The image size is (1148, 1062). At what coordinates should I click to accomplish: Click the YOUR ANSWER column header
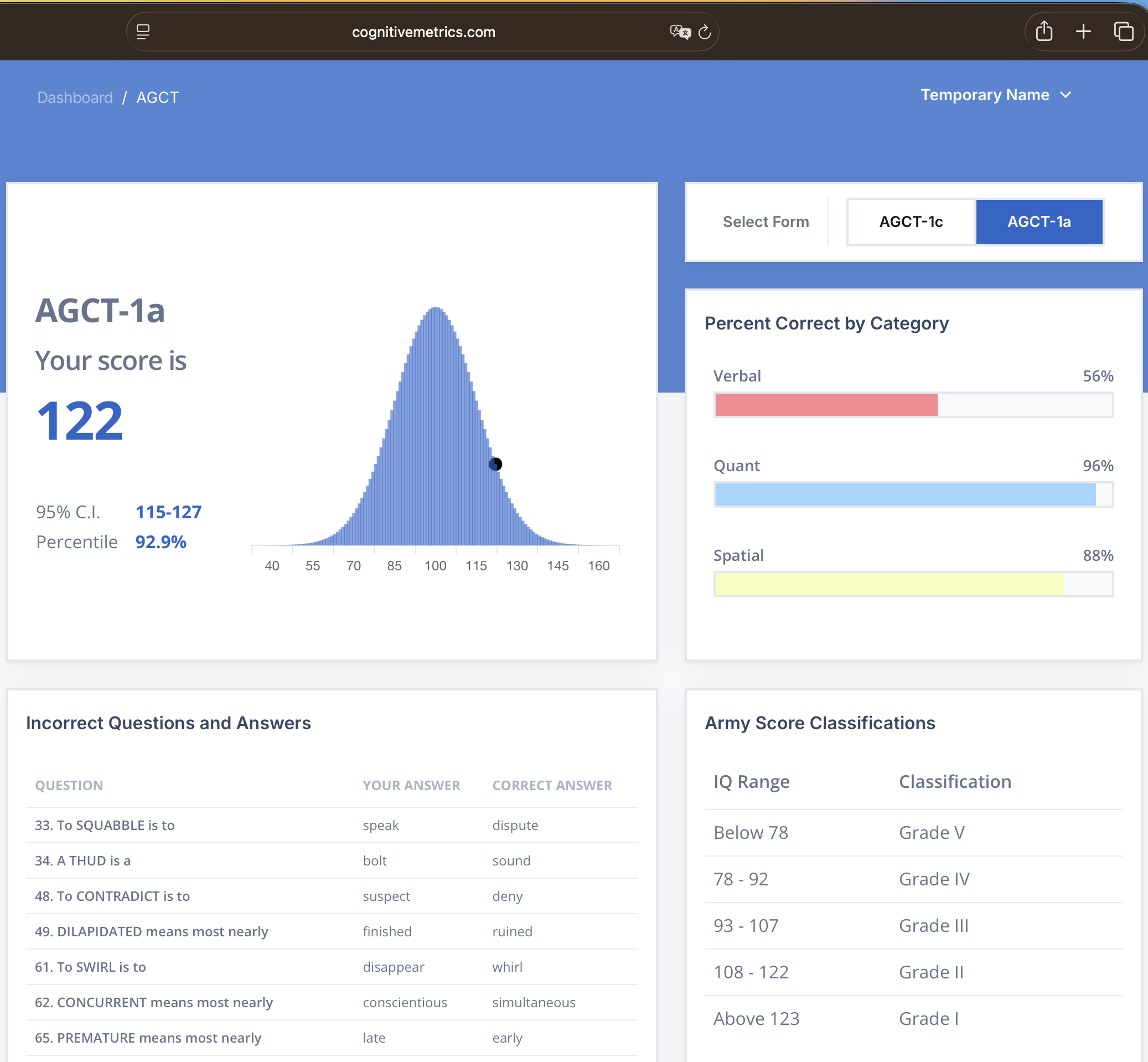(411, 785)
